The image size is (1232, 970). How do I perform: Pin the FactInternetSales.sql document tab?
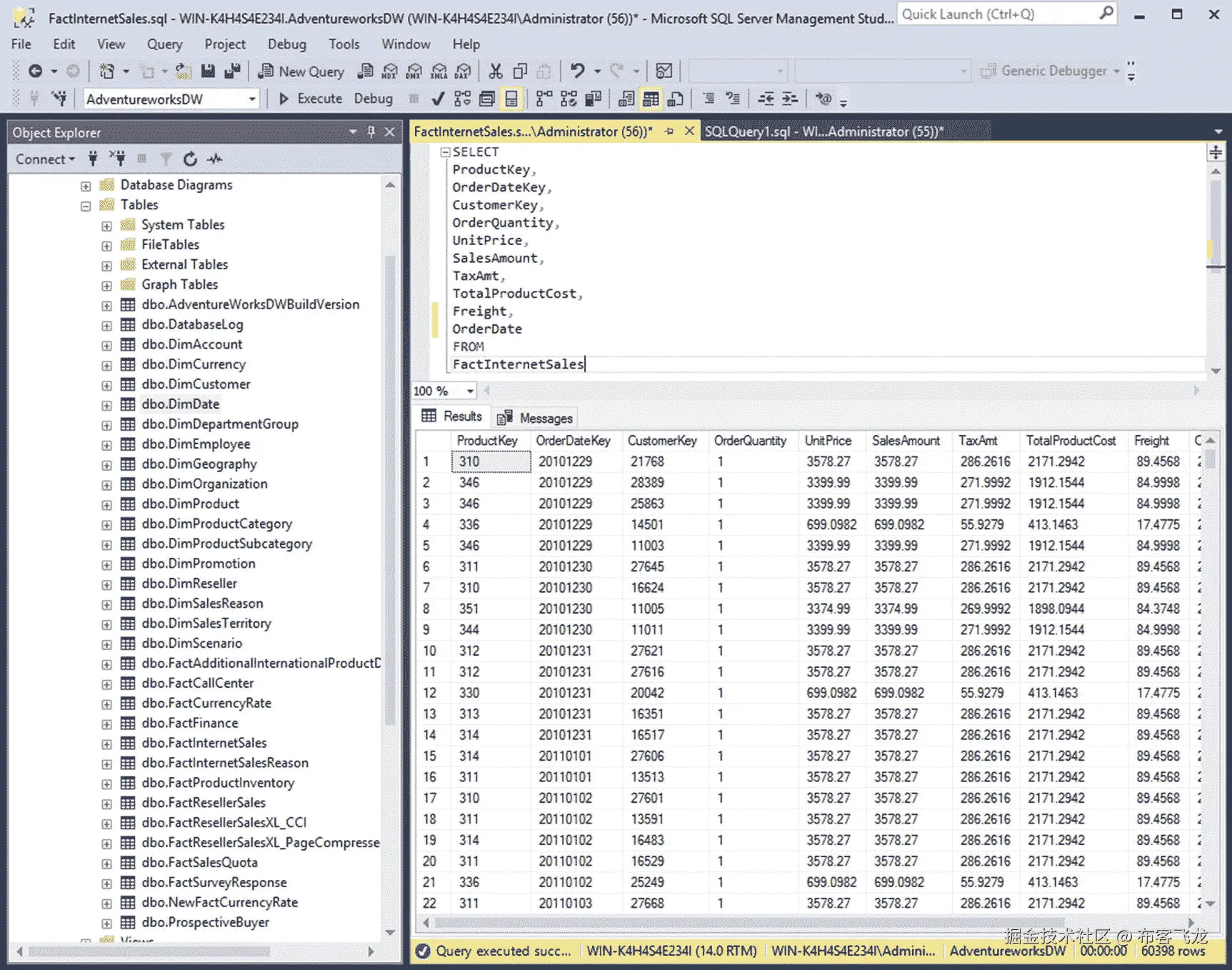click(670, 131)
